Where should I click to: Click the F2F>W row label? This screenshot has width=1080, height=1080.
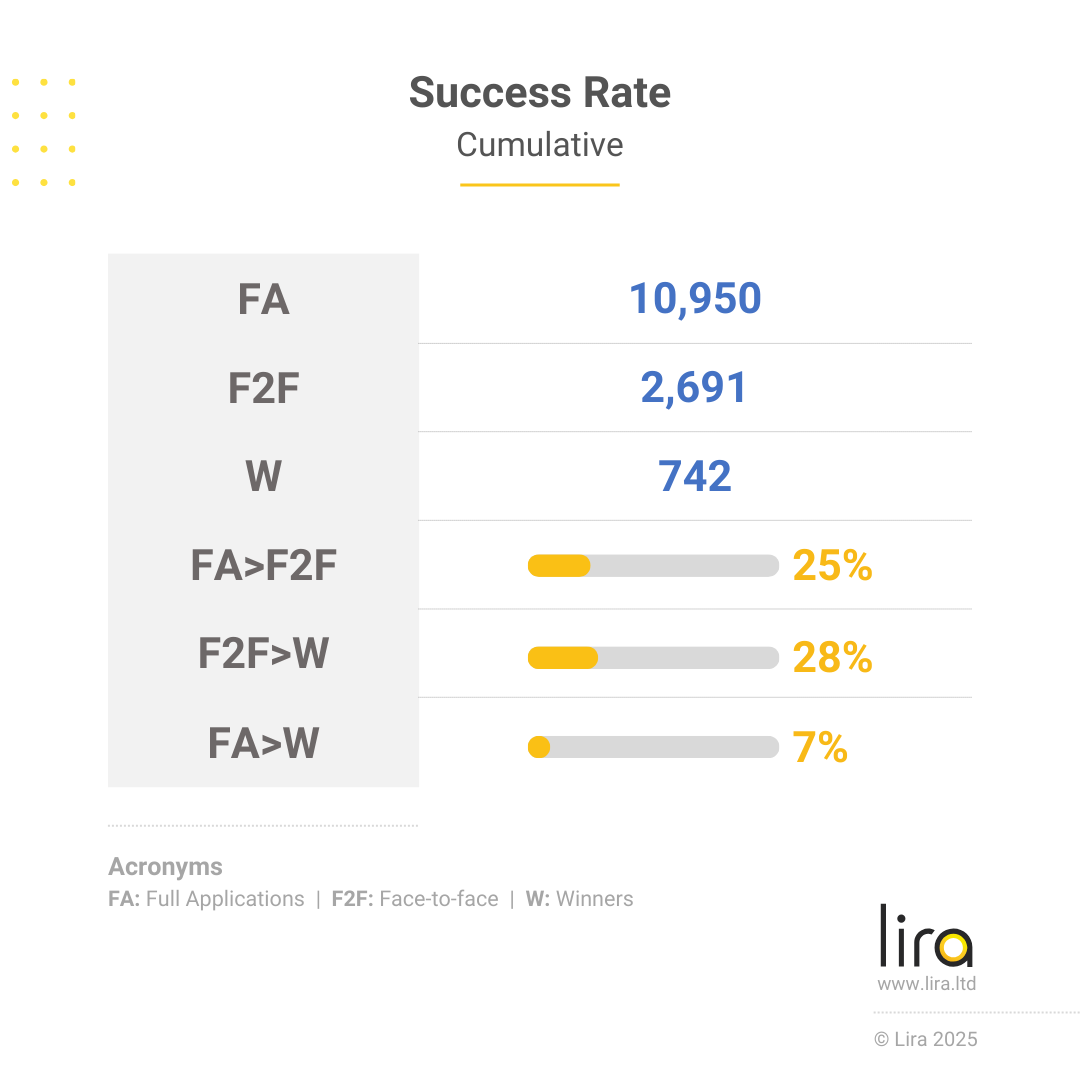263,654
